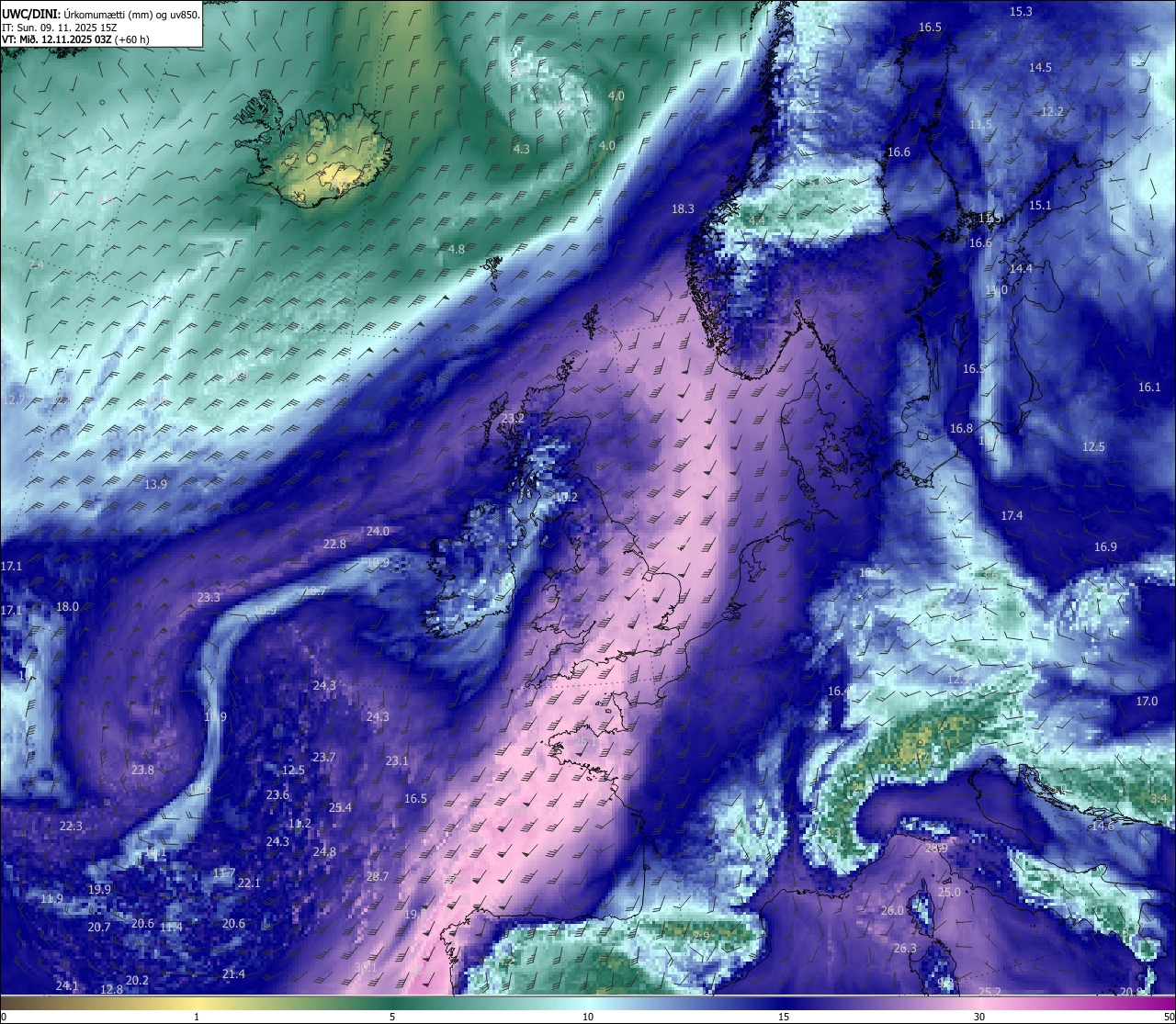Click the 28.7 value label
The width and height of the screenshot is (1176, 1024).
[377, 877]
